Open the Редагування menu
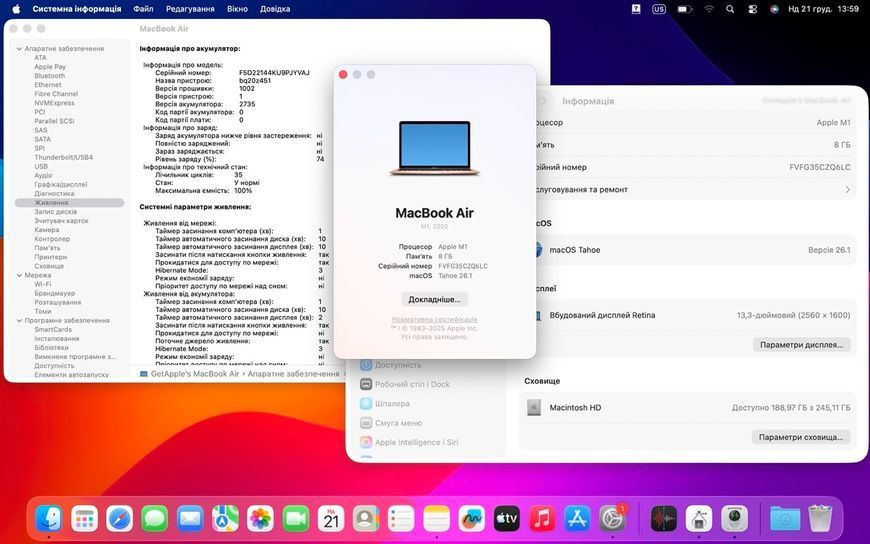 (x=190, y=9)
